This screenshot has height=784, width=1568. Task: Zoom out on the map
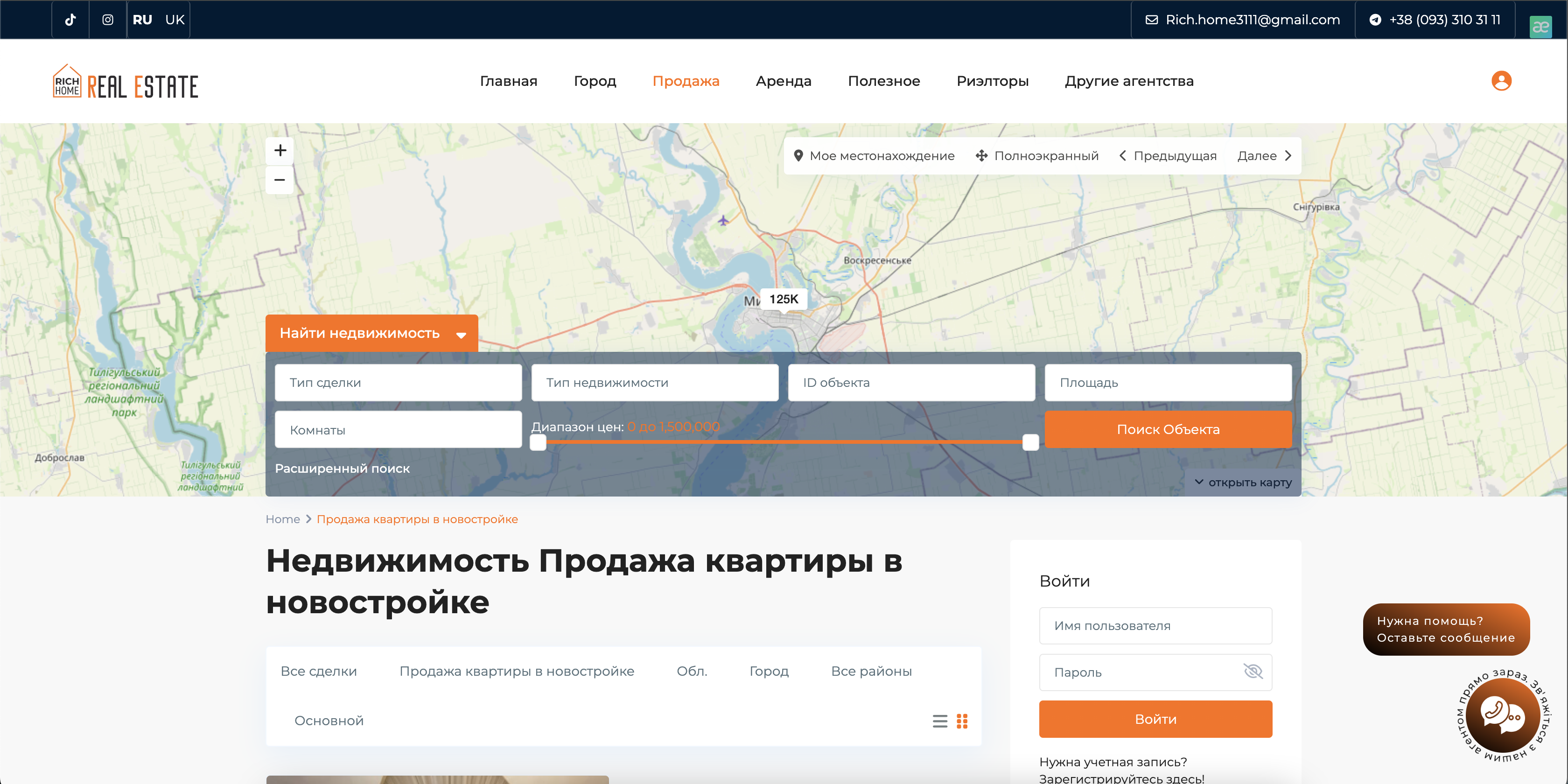(x=280, y=180)
